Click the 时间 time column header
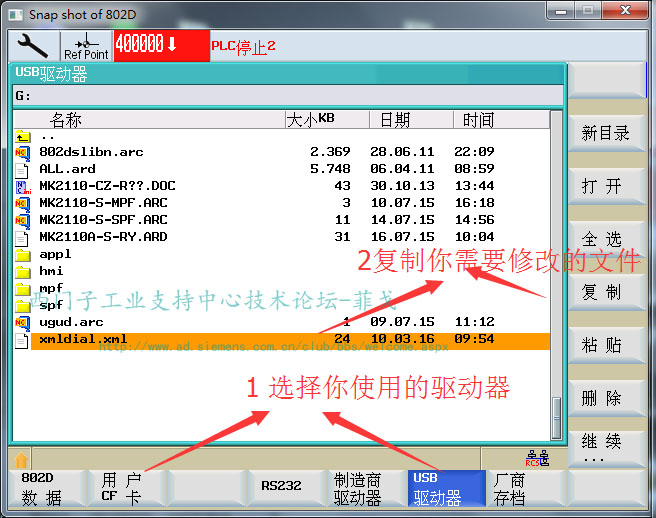Screen dimensions: 656x518 pos(501,120)
